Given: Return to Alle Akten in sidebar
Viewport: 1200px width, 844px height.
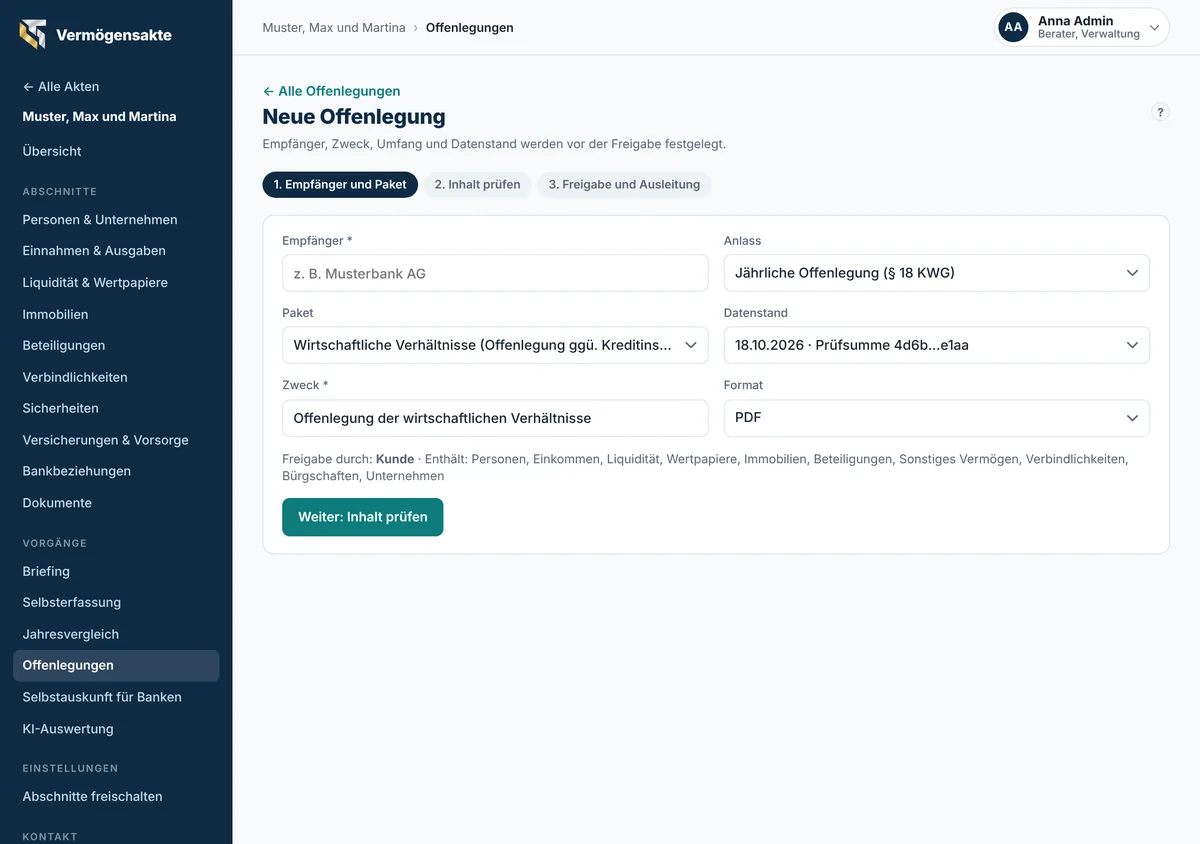Looking at the screenshot, I should click(x=61, y=86).
